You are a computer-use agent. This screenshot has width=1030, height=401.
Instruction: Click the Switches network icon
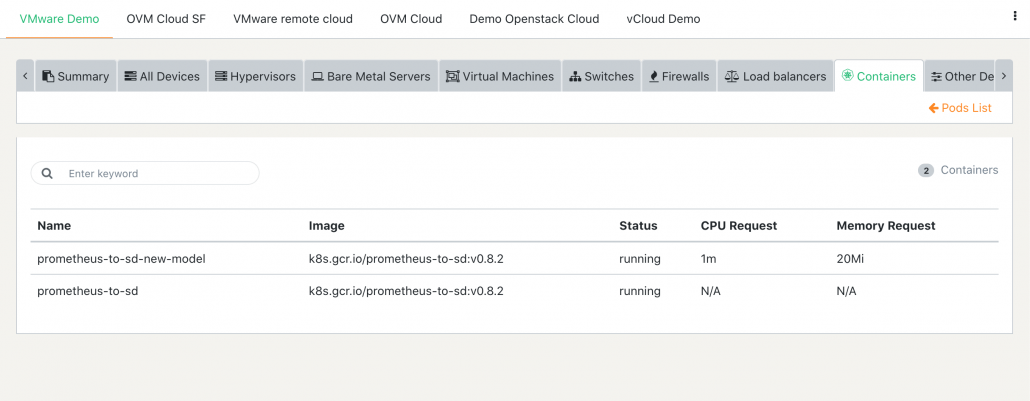tap(575, 76)
